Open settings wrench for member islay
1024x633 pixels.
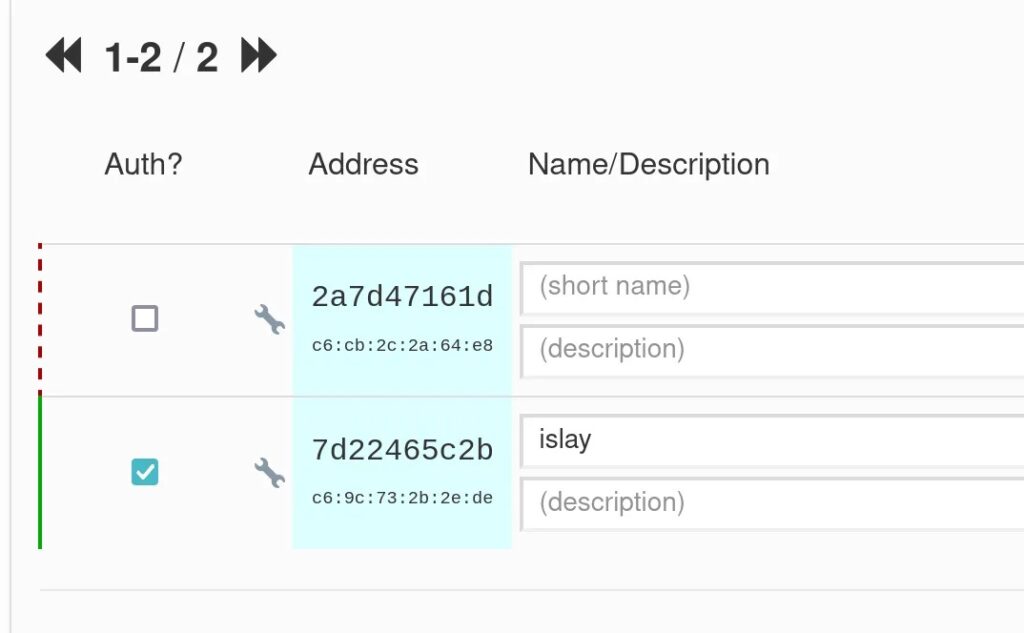(x=269, y=472)
